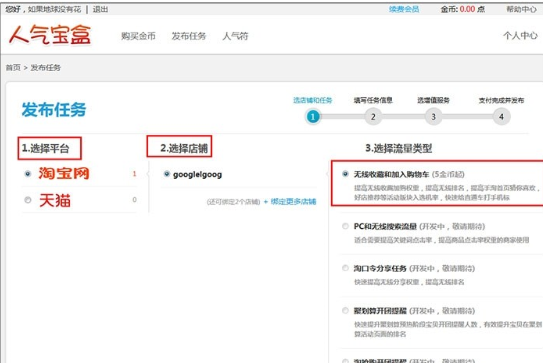Select 淘口令分享任务 radio button
Viewport: 543px width, 363px height.
click(345, 268)
